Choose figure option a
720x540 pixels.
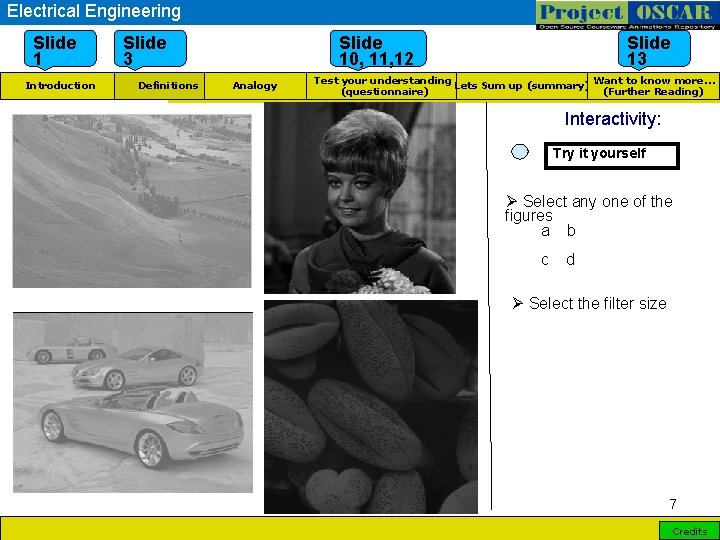point(545,231)
